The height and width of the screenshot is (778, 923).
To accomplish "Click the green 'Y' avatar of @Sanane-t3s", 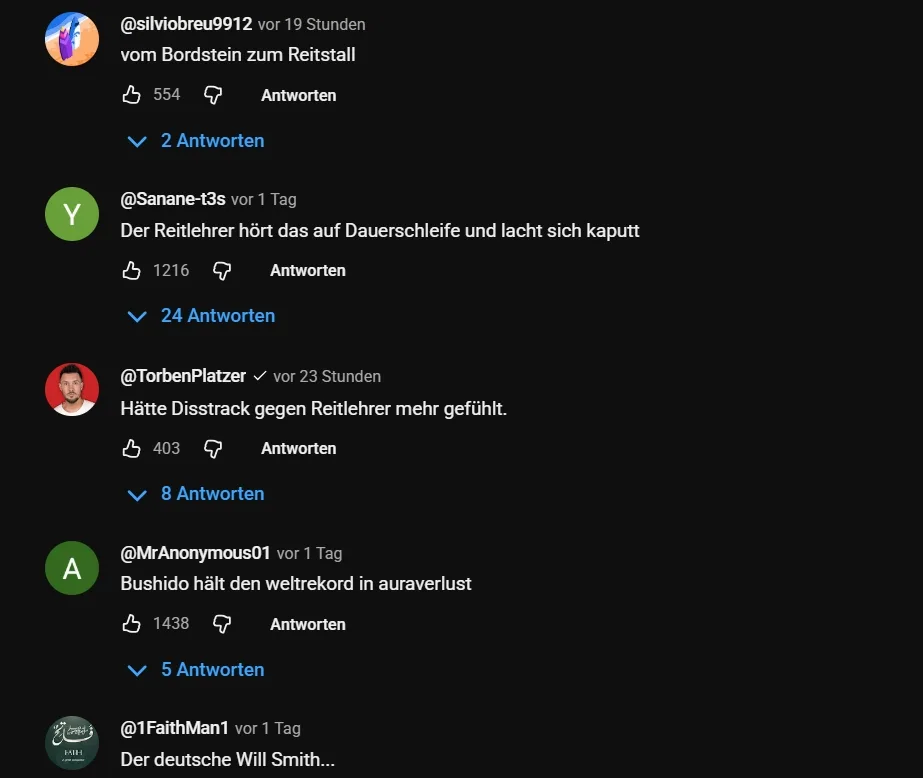I will point(72,214).
